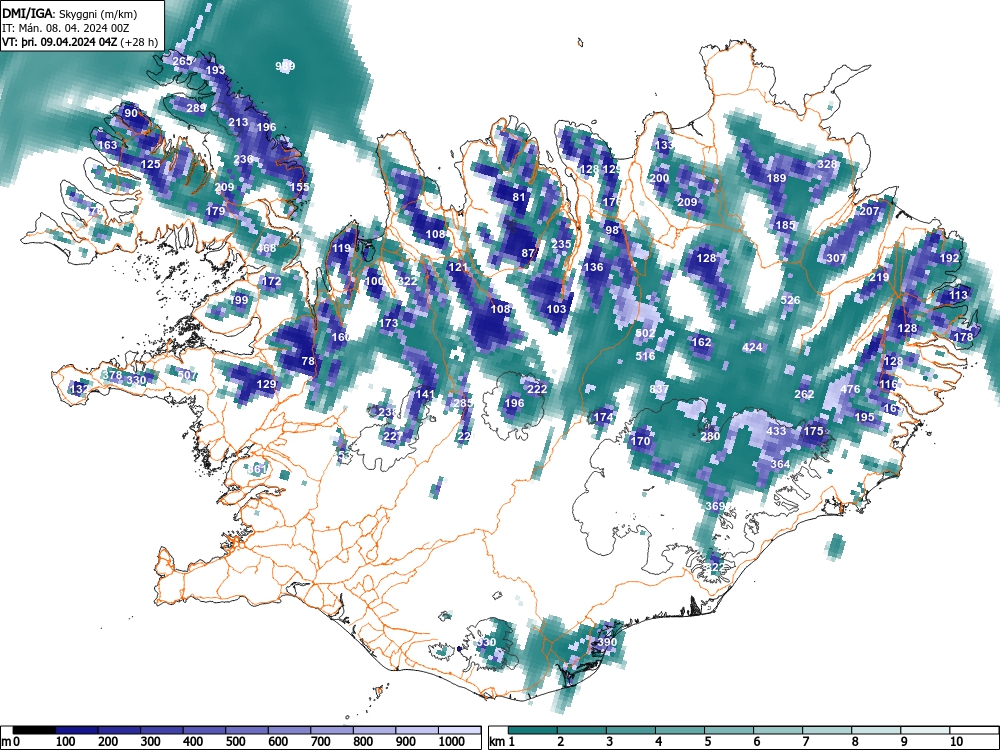Click the visibility value 222
The height and width of the screenshot is (750, 1000).
pos(537,389)
